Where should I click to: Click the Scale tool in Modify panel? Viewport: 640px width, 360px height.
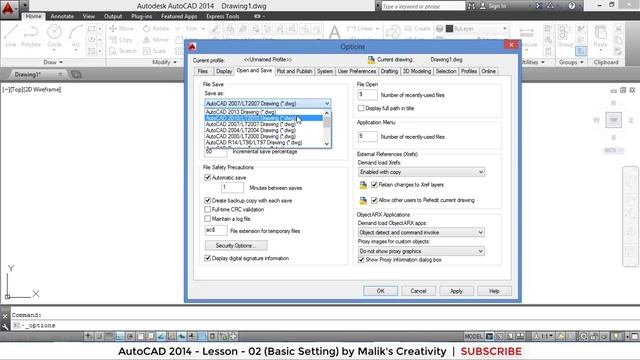[154, 51]
